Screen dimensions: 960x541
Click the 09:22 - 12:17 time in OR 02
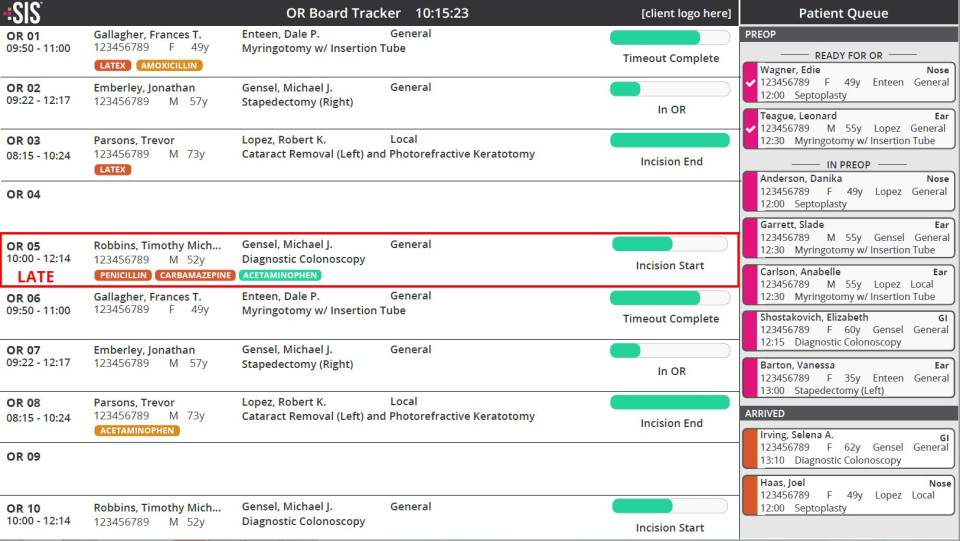point(38,100)
